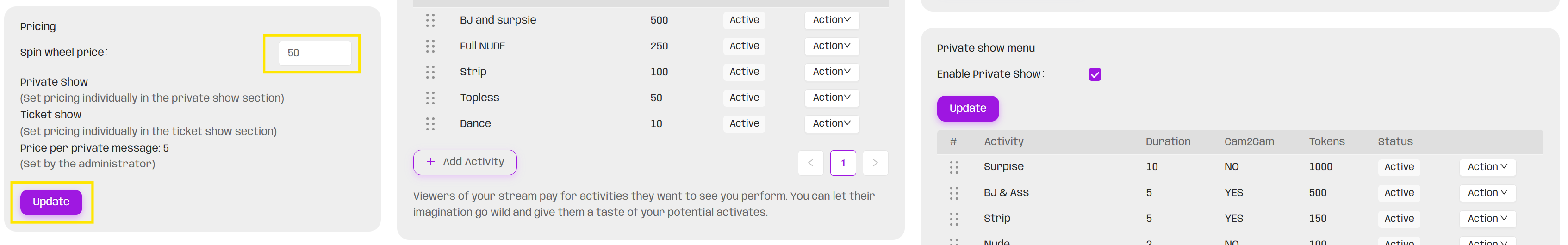Select page 1 in pagination
This screenshot has height=245, width=1568.
(x=842, y=163)
